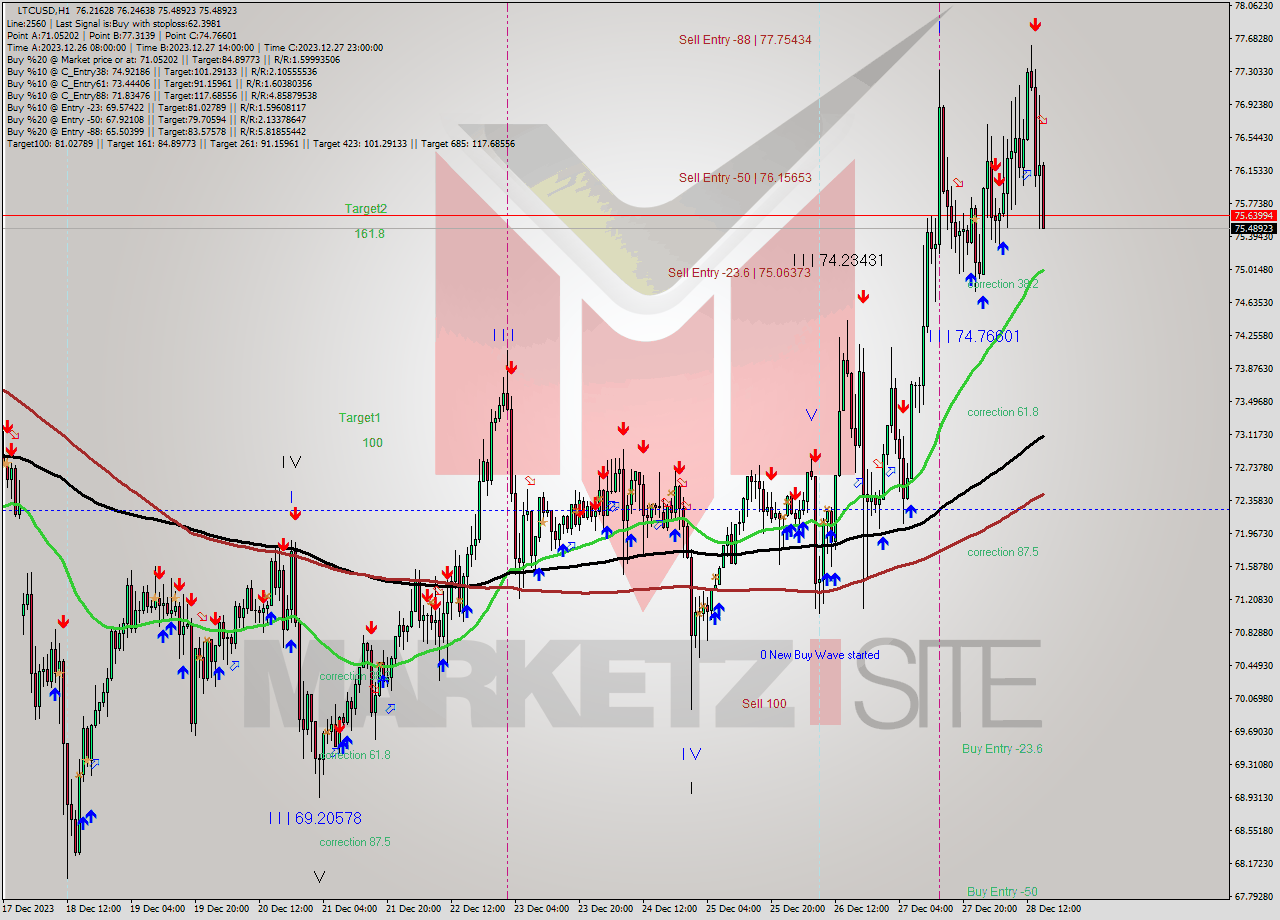Click the 'Sell Entry -23.6 | 75.06373' label
1280x920 pixels.
pyautogui.click(x=739, y=272)
